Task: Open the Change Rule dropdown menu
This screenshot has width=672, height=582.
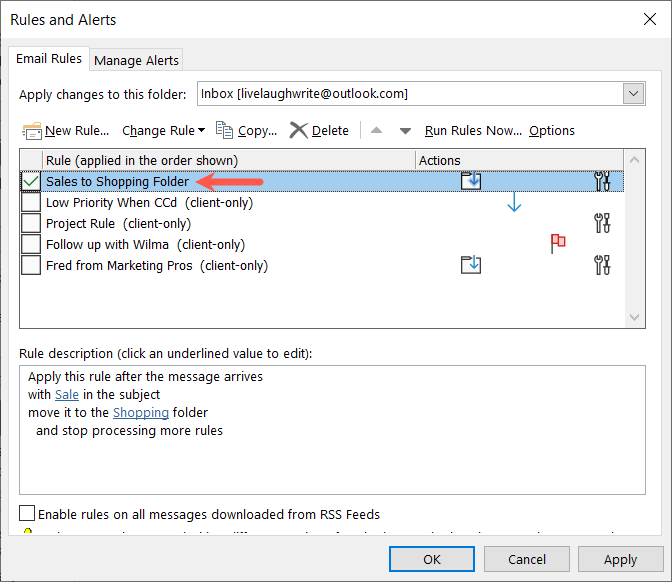Action: click(x=163, y=130)
